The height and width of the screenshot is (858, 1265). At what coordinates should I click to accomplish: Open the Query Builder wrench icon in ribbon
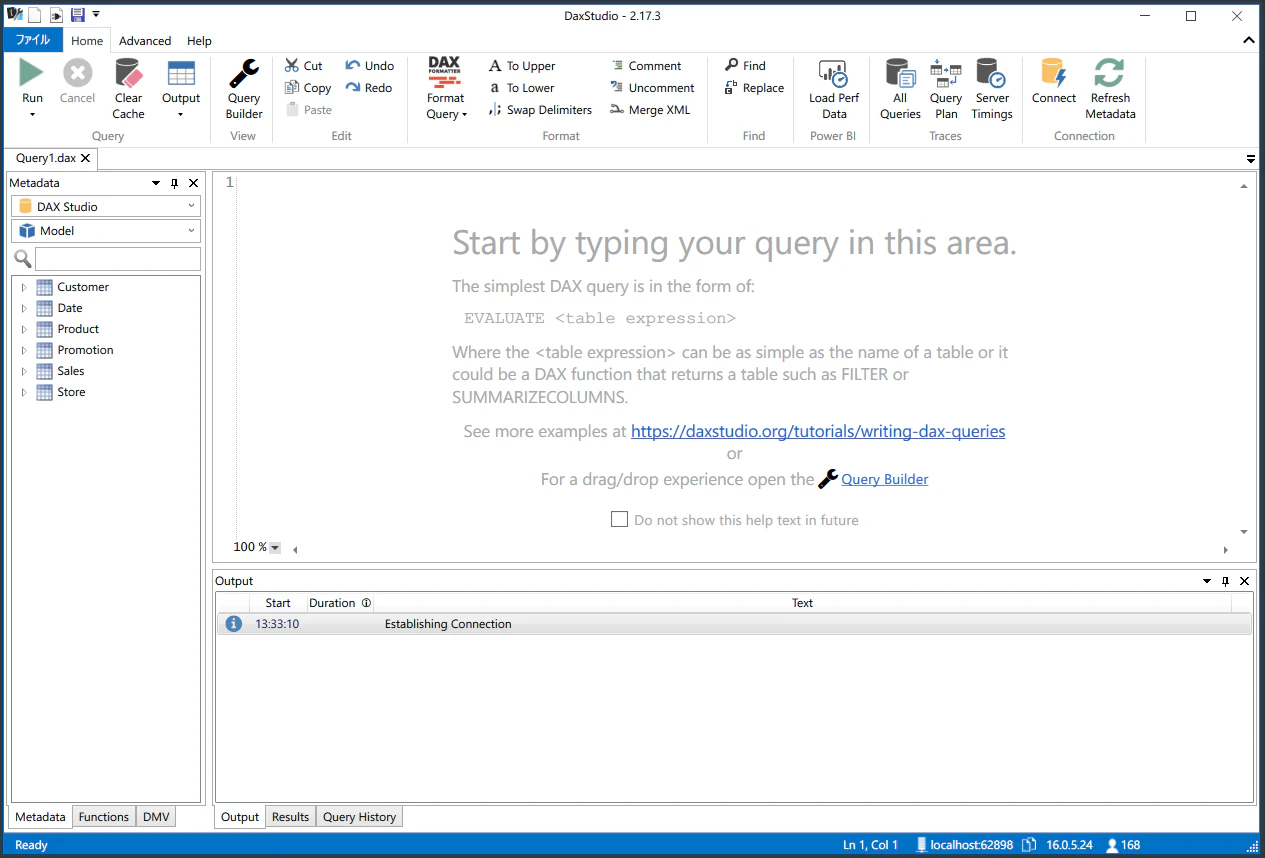244,73
